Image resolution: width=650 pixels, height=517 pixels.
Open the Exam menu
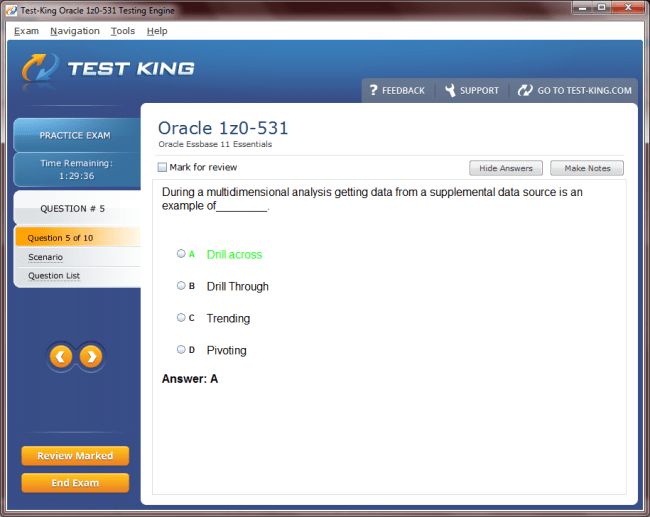point(26,31)
